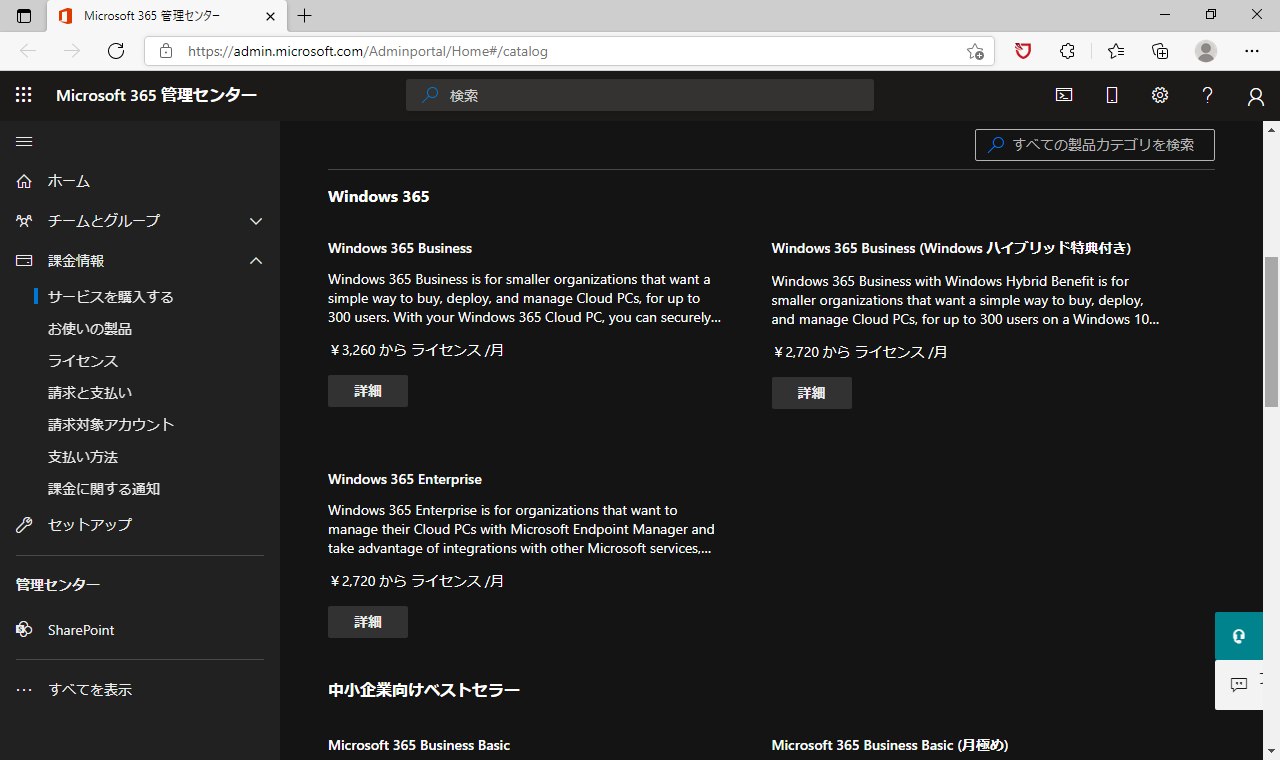1280x760 pixels.
Task: Click the page vertical scrollbar thumb
Action: pyautogui.click(x=1271, y=331)
